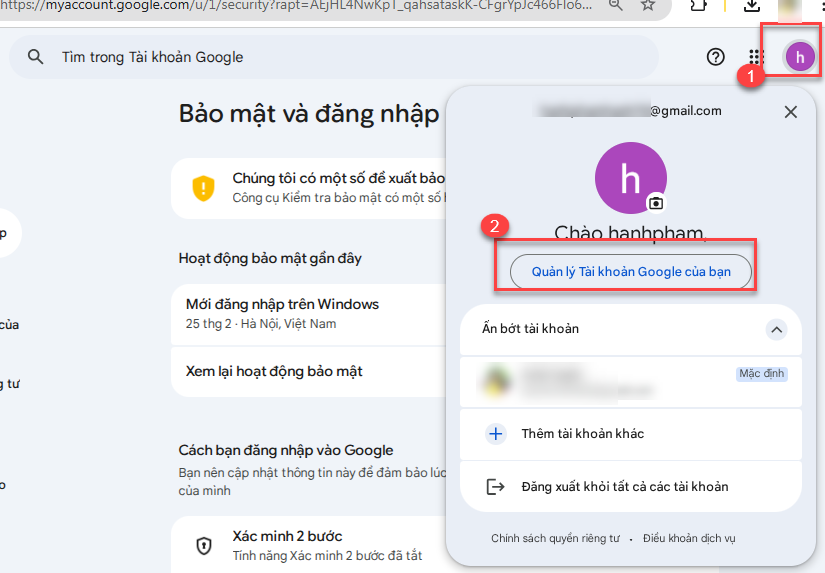825x573 pixels.
Task: Click the camera icon to change profile photo
Action: [x=656, y=203]
